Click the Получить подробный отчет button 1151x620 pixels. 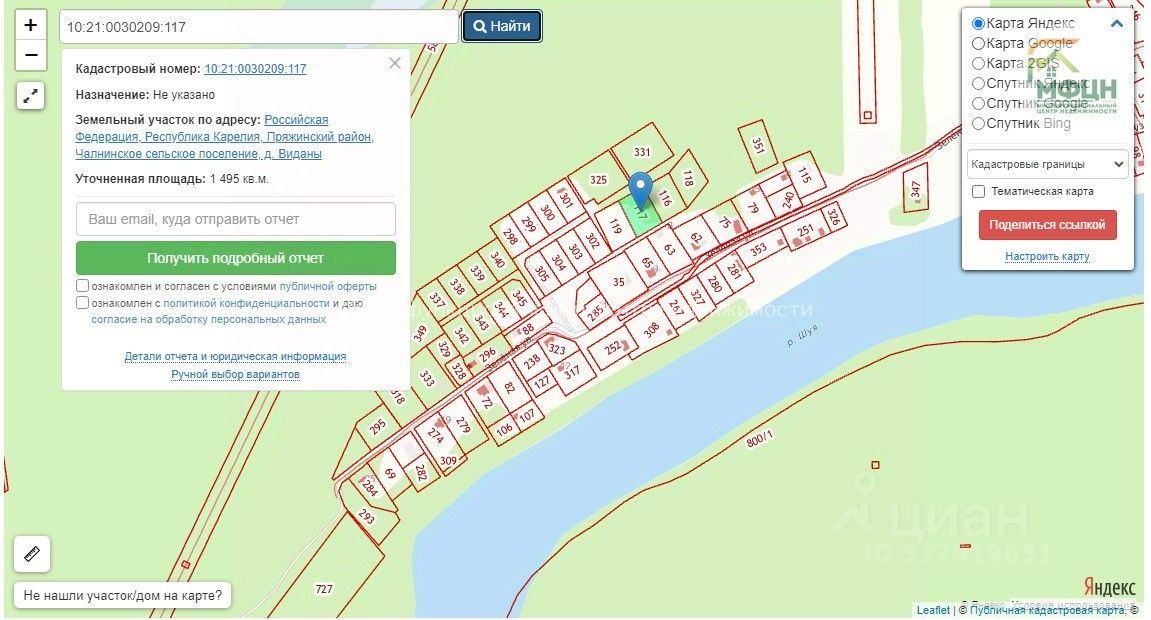(236, 258)
